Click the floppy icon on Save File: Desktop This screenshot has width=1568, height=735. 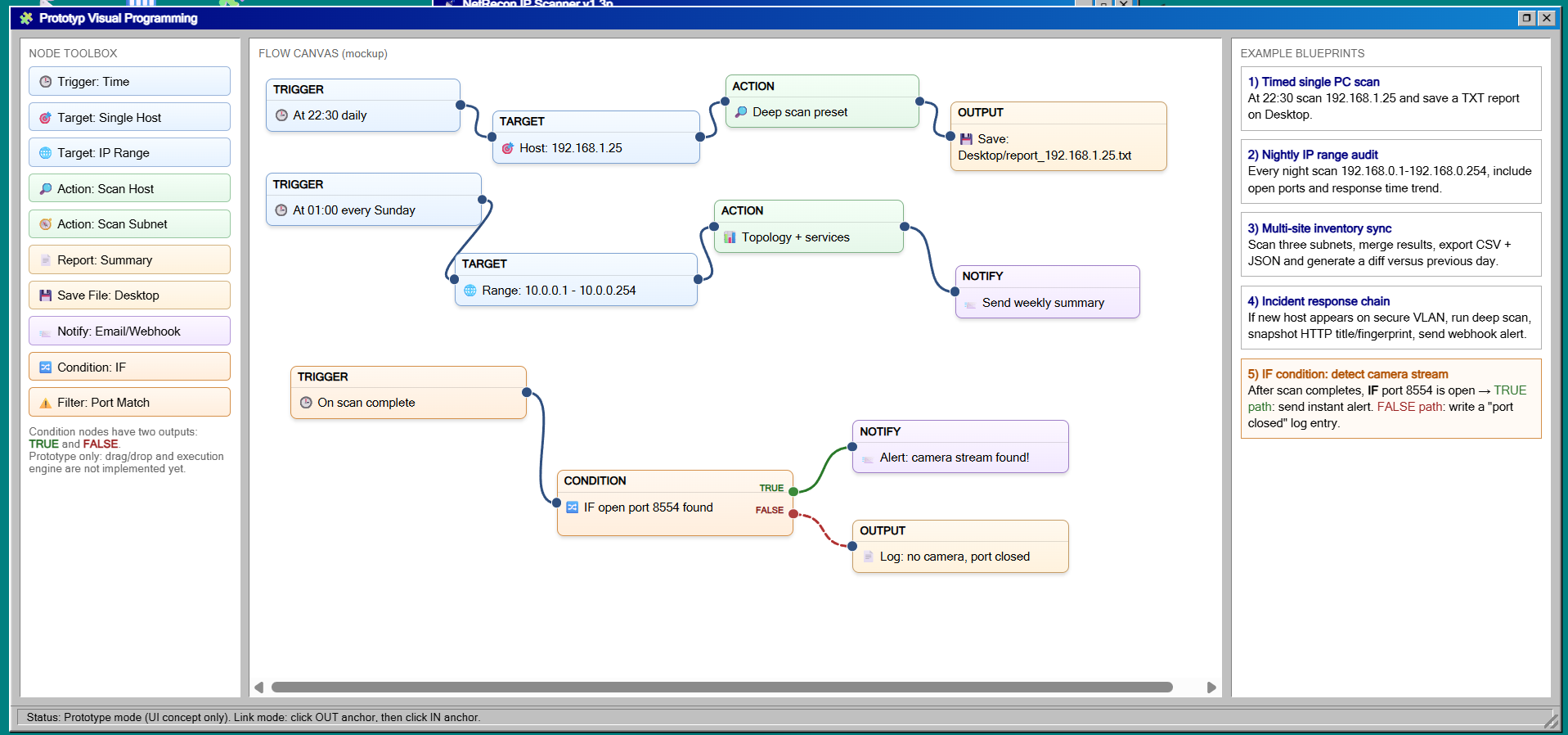(x=46, y=295)
